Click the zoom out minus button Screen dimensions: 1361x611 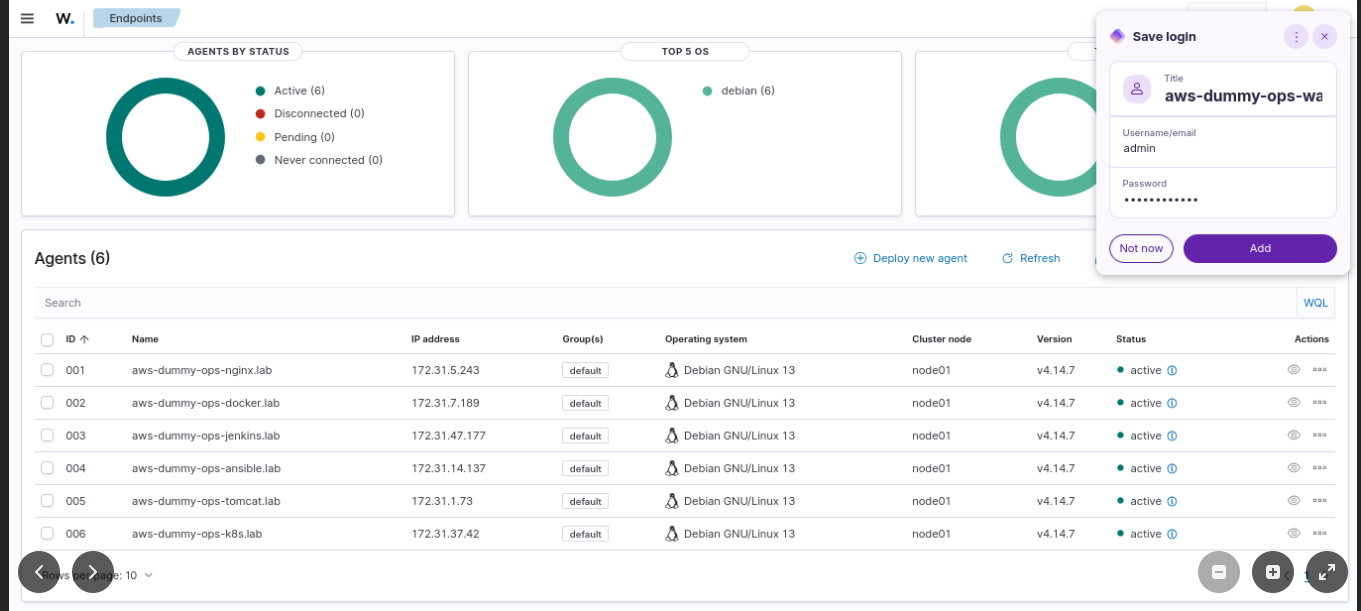[x=1219, y=572]
